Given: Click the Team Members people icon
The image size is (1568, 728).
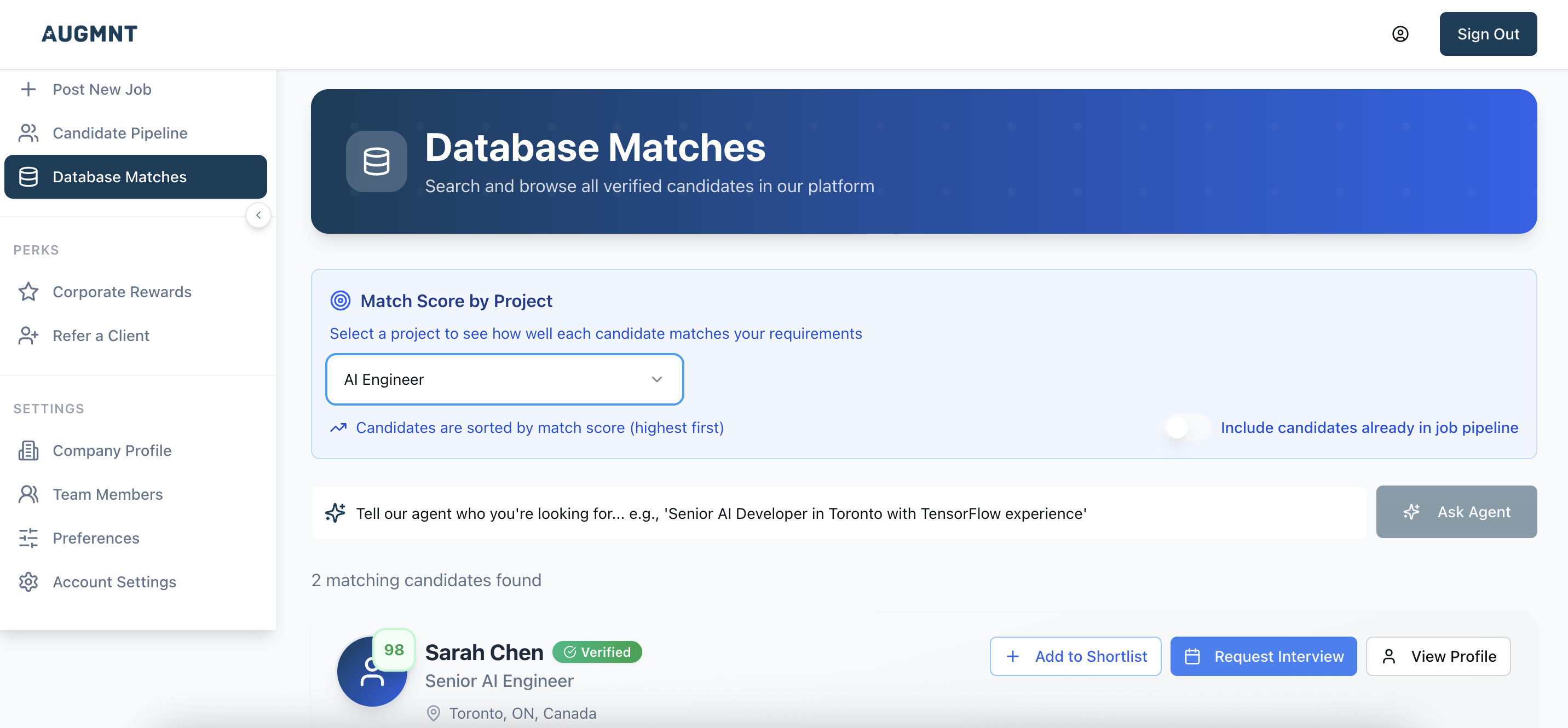Looking at the screenshot, I should point(28,494).
